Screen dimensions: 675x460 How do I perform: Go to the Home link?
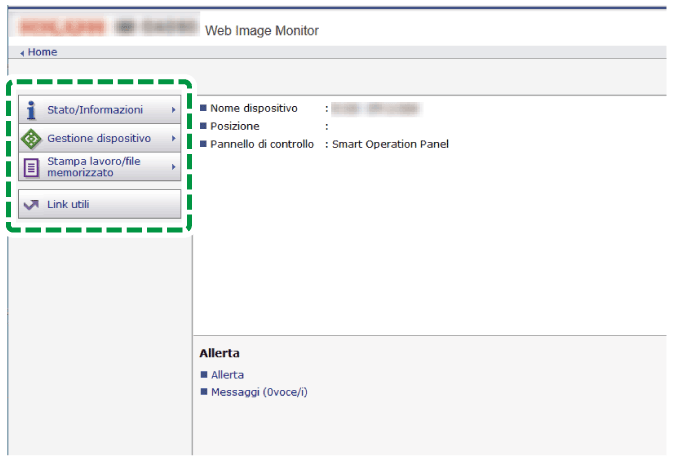pos(42,52)
